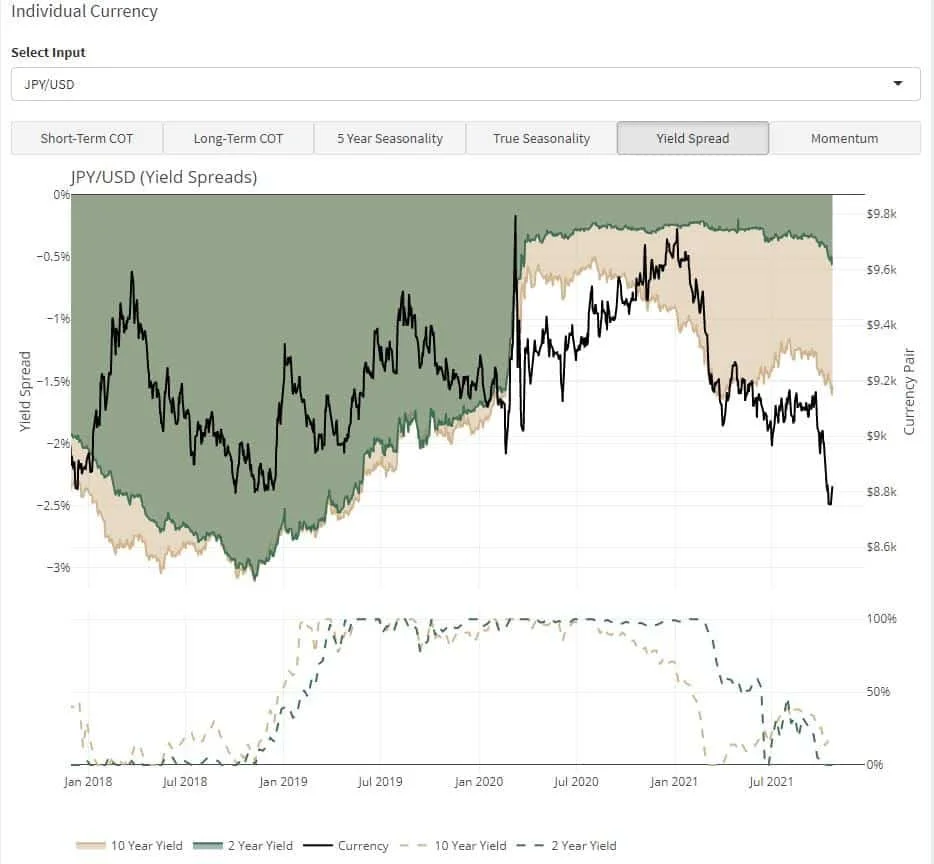Click the JPY/USD (Yield Spreads) chart title

point(164,177)
